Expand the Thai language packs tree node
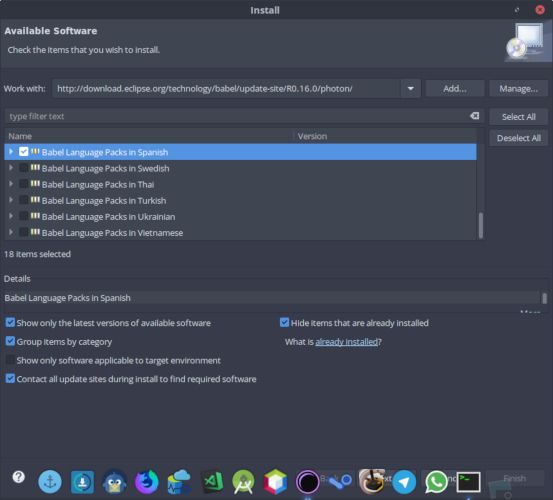553x500 pixels. pos(11,184)
